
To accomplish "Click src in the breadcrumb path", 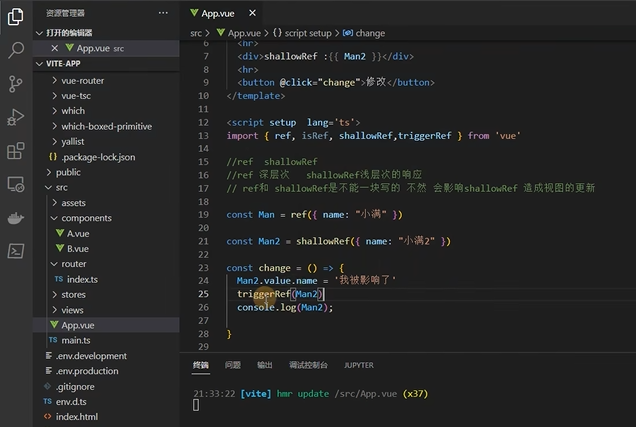I will pos(196,33).
